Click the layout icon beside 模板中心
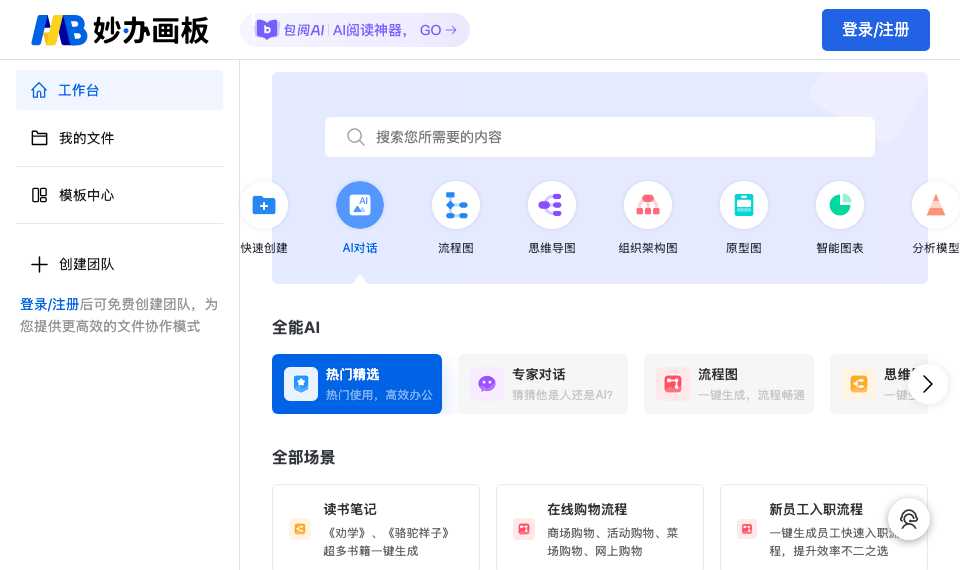This screenshot has height=570, width=960. [x=39, y=195]
